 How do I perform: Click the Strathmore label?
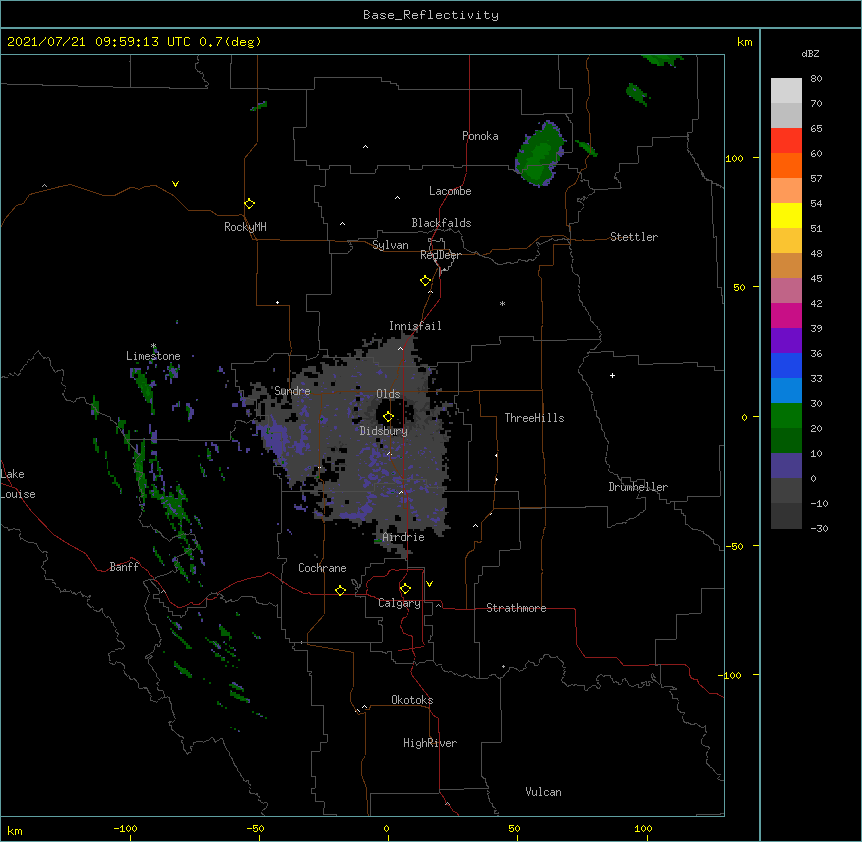coord(516,608)
